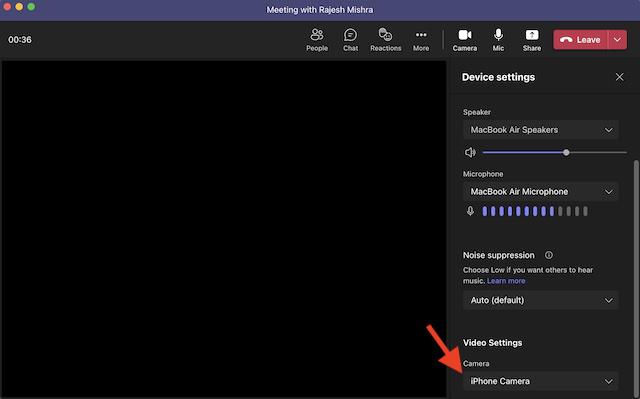Expand the Leave options arrow
The width and height of the screenshot is (640, 399).
point(617,40)
